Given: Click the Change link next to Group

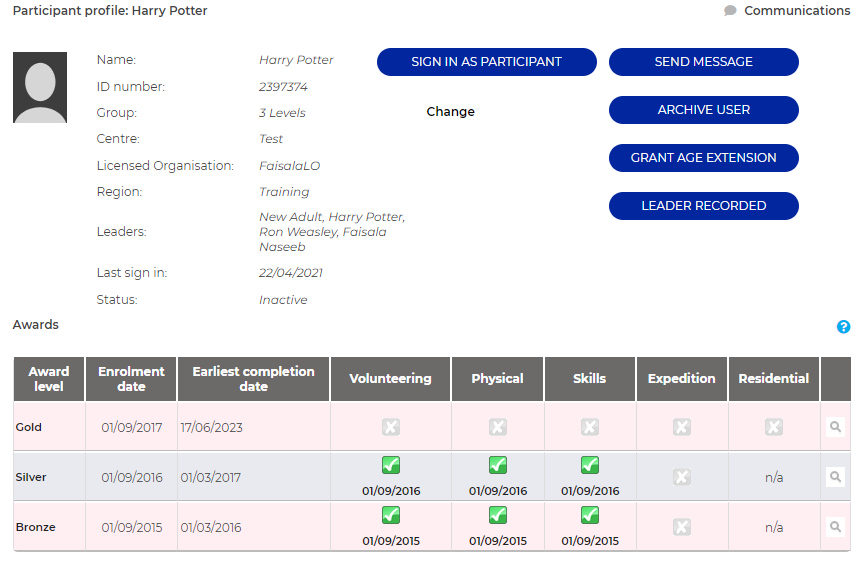Looking at the screenshot, I should coord(450,112).
